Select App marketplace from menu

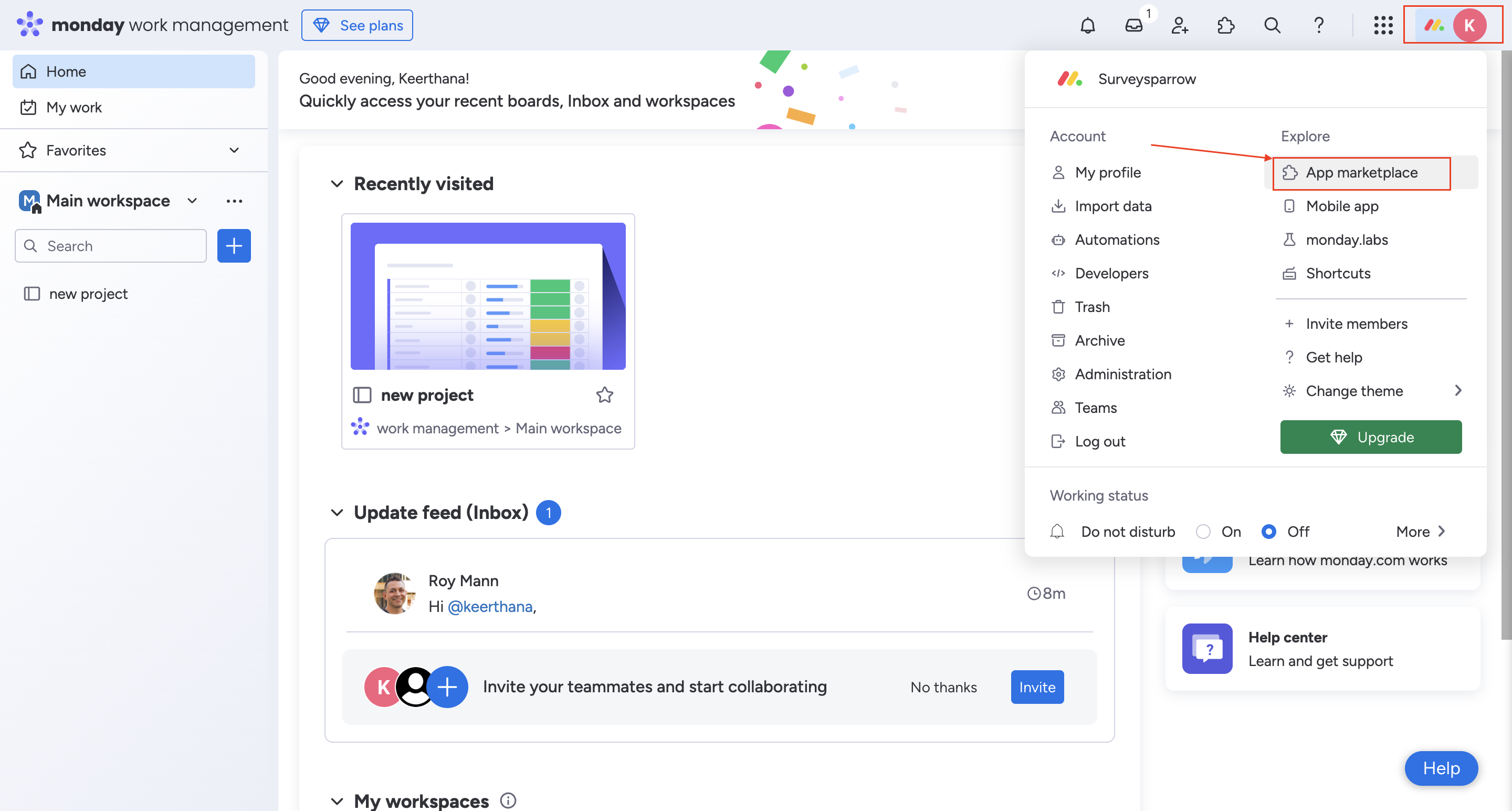1361,173
